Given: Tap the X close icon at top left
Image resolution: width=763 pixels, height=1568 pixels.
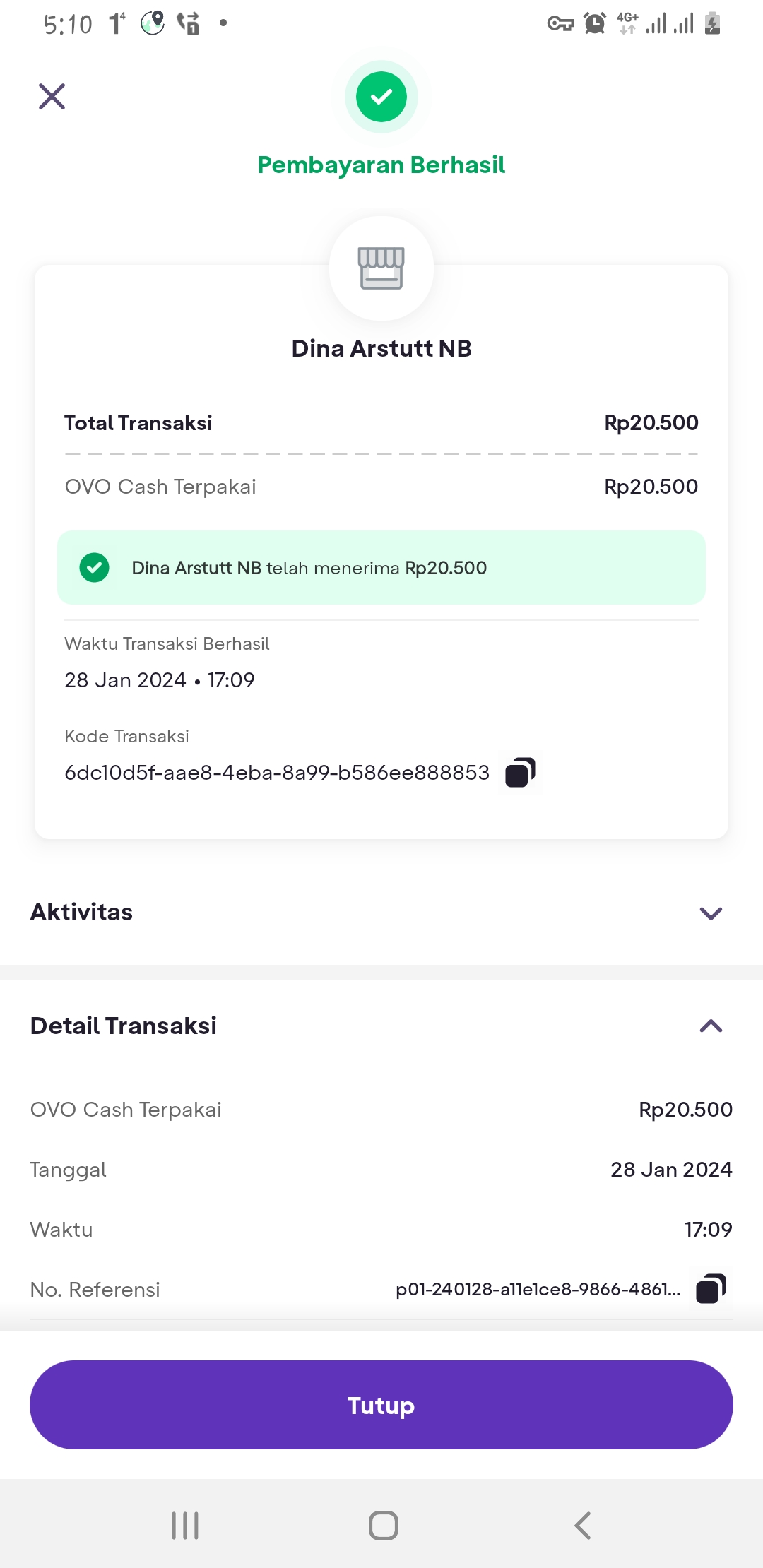Looking at the screenshot, I should (52, 97).
